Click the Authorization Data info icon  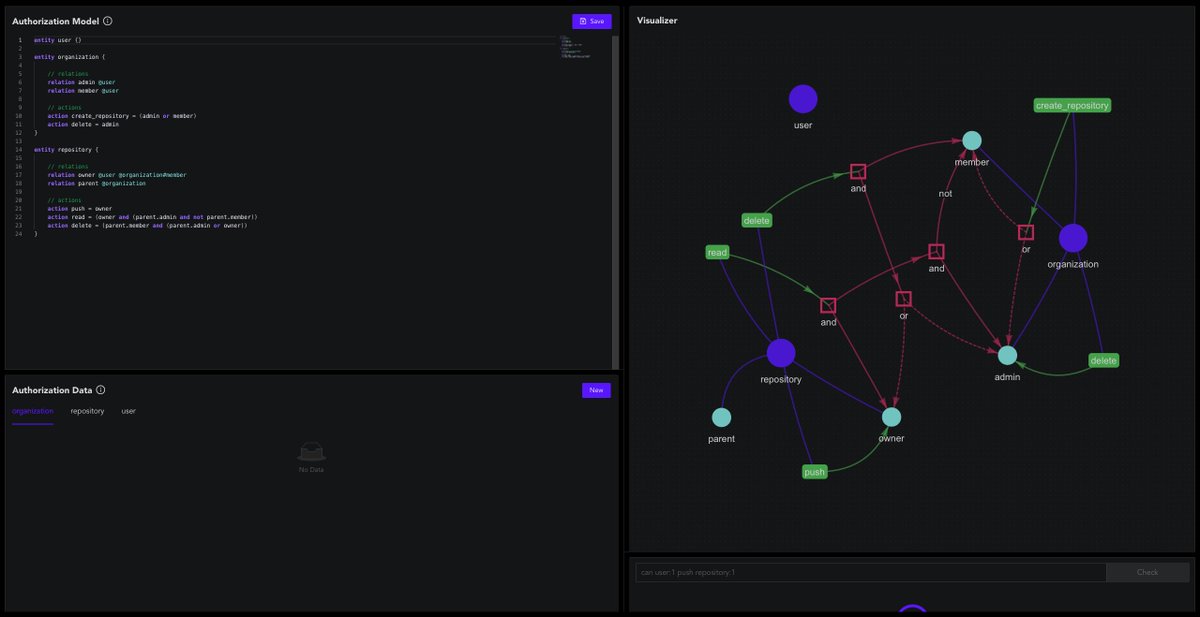(101, 390)
